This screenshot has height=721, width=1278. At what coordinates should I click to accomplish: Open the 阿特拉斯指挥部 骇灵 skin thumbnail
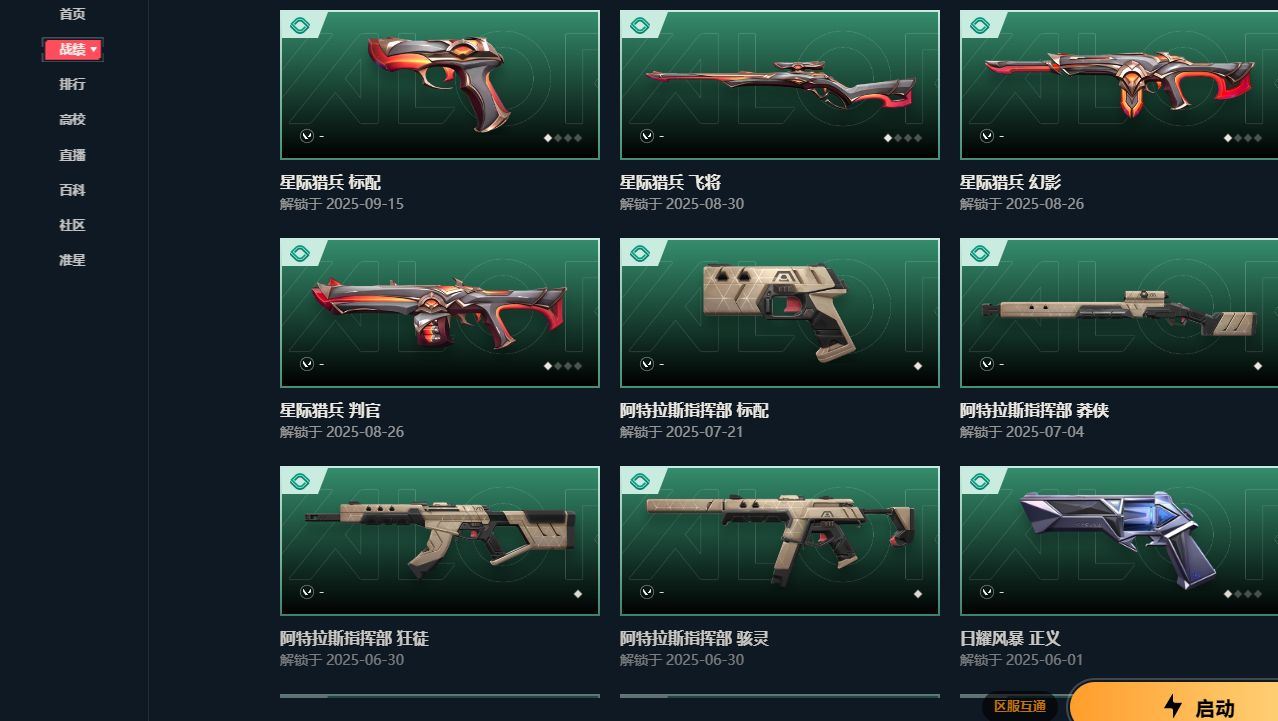(780, 541)
